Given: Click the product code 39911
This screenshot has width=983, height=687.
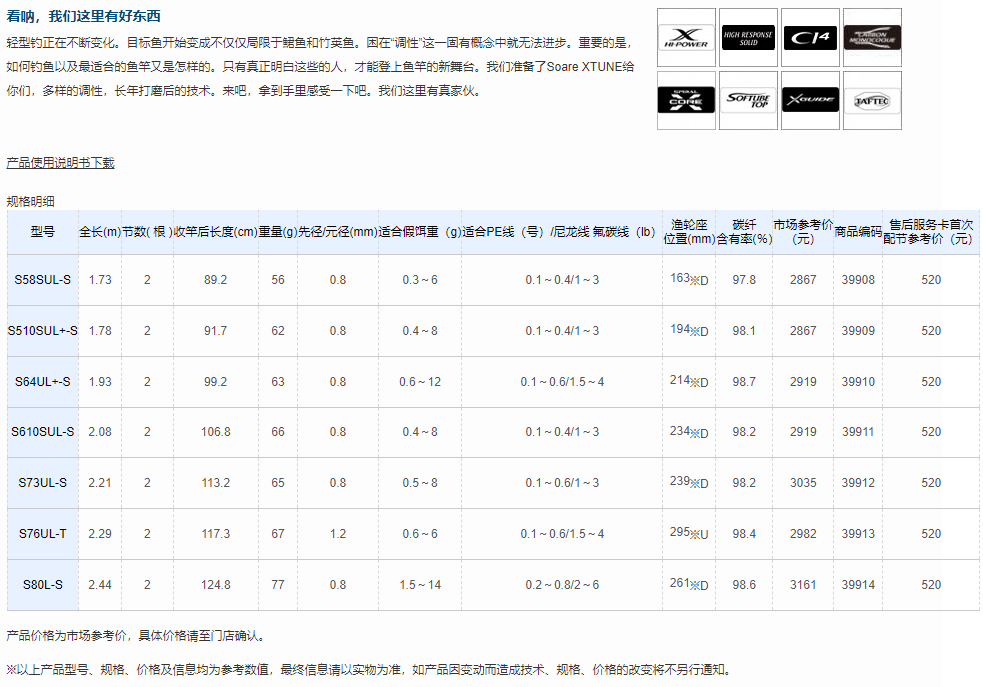Looking at the screenshot, I should coord(858,432).
